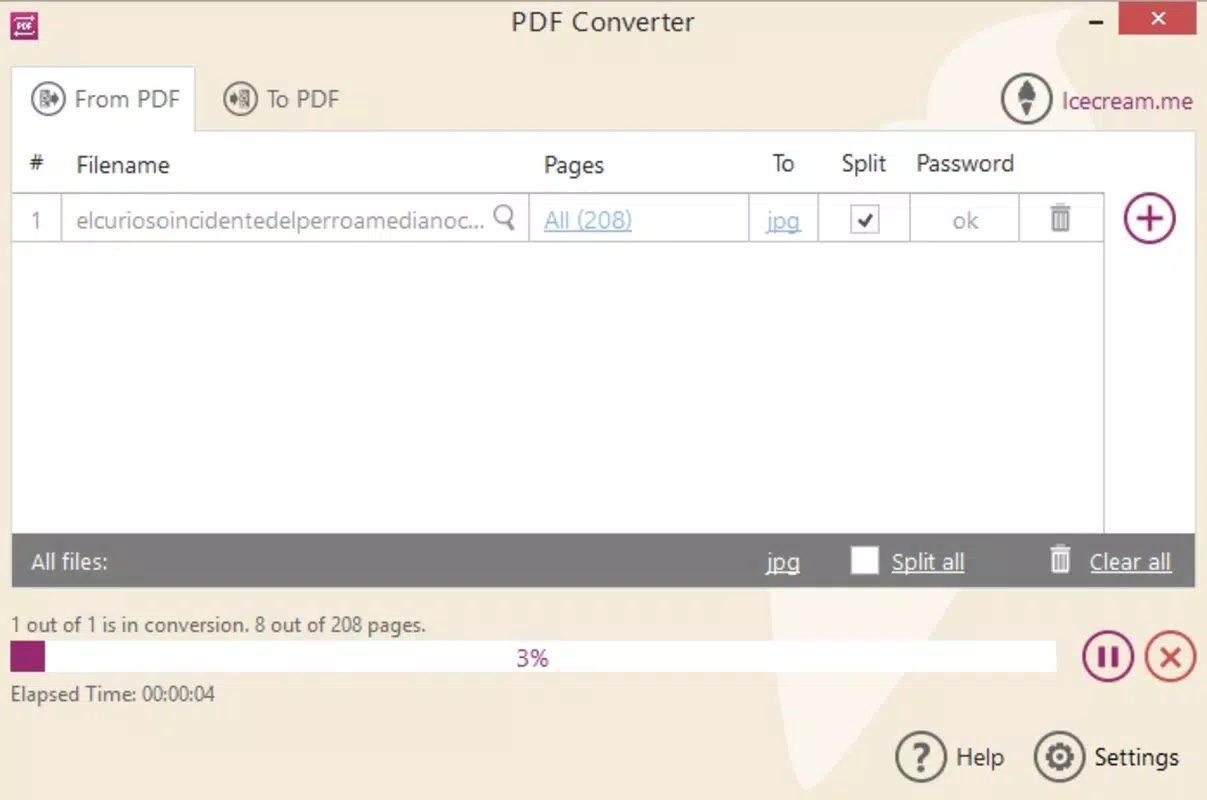This screenshot has width=1207, height=800.
Task: Click the Split all link
Action: tap(928, 562)
